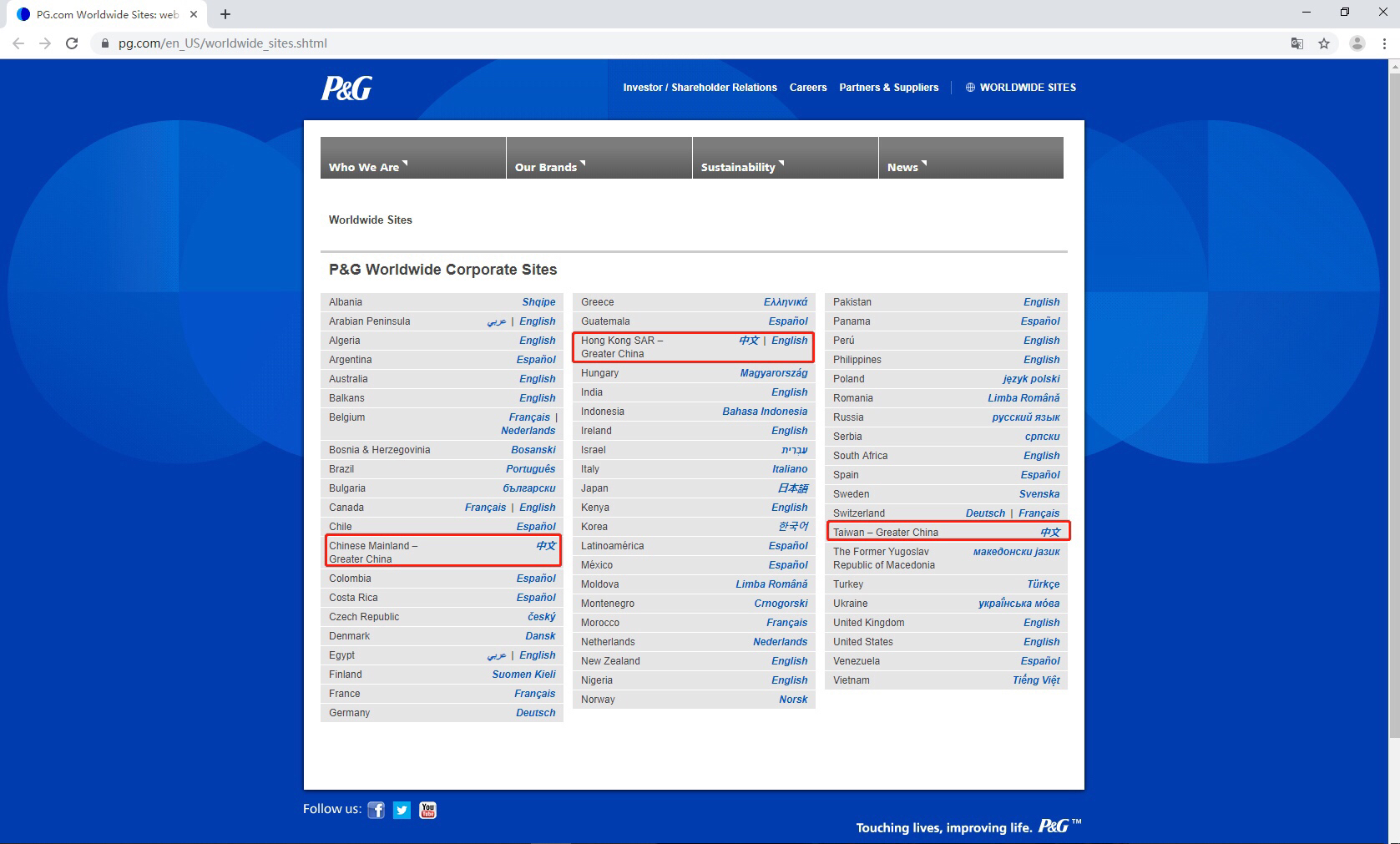Viewport: 1400px width, 844px height.
Task: Click the site lock icon in address bar
Action: point(104,43)
